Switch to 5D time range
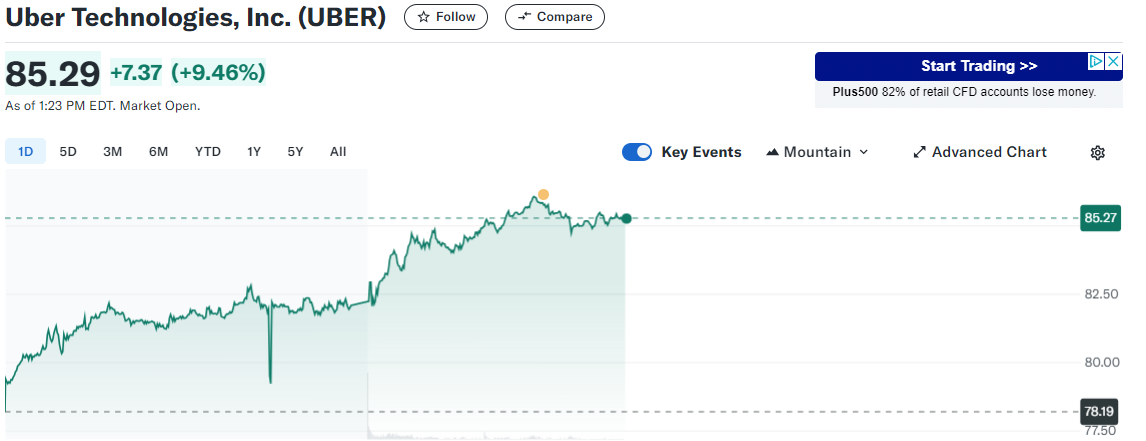 [x=68, y=152]
